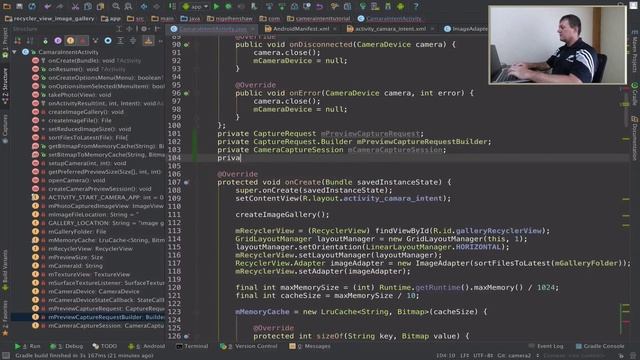This screenshot has width=640, height=360.
Task: Open the Android SDK Manager icon
Action: (388, 7)
